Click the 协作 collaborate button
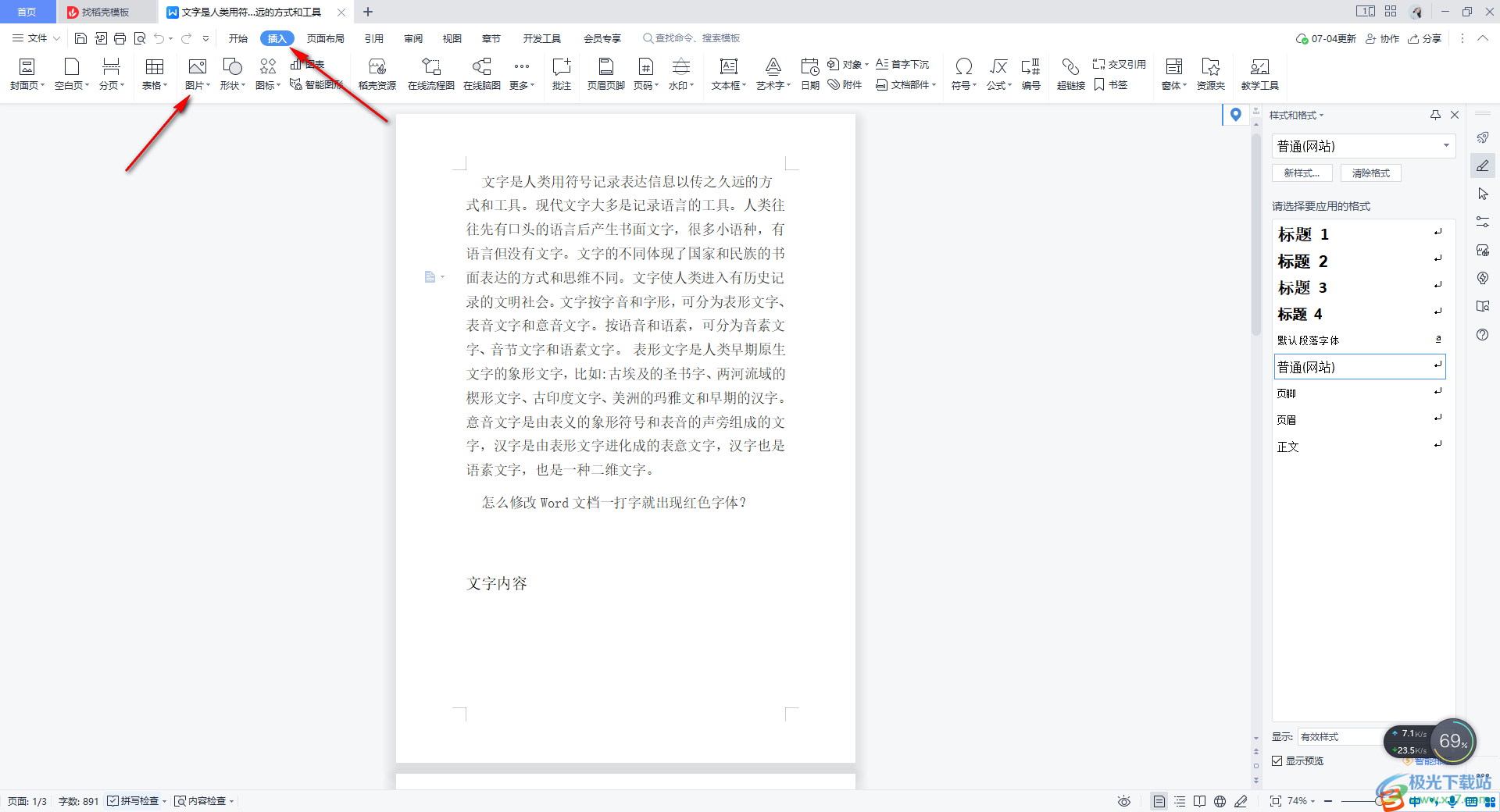The height and width of the screenshot is (812, 1500). 1383,38
